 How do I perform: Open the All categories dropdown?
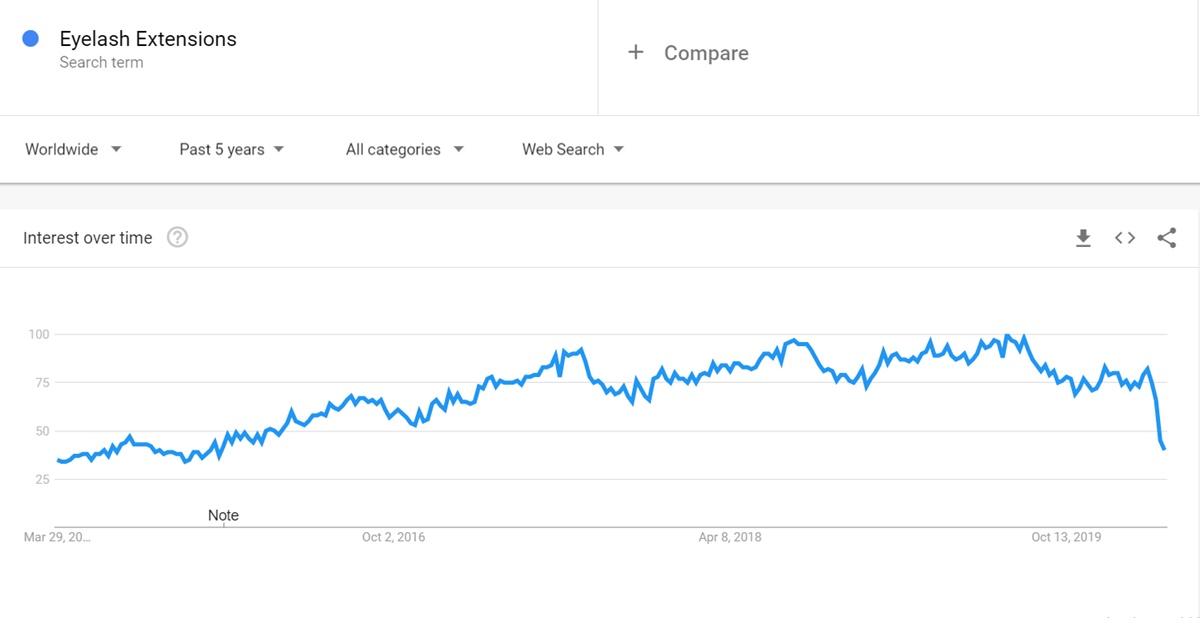[404, 149]
